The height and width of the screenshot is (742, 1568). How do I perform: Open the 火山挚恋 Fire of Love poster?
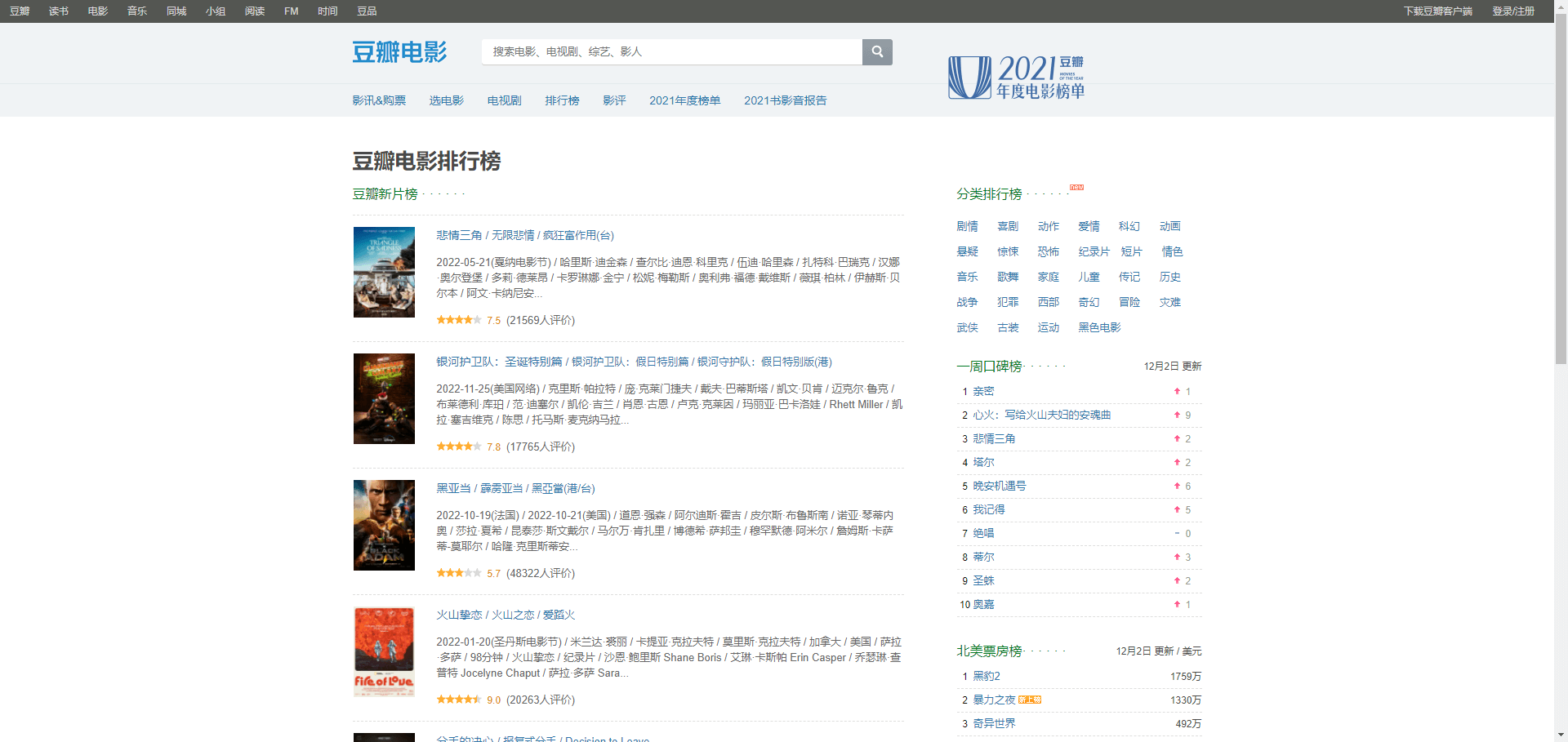tap(384, 651)
